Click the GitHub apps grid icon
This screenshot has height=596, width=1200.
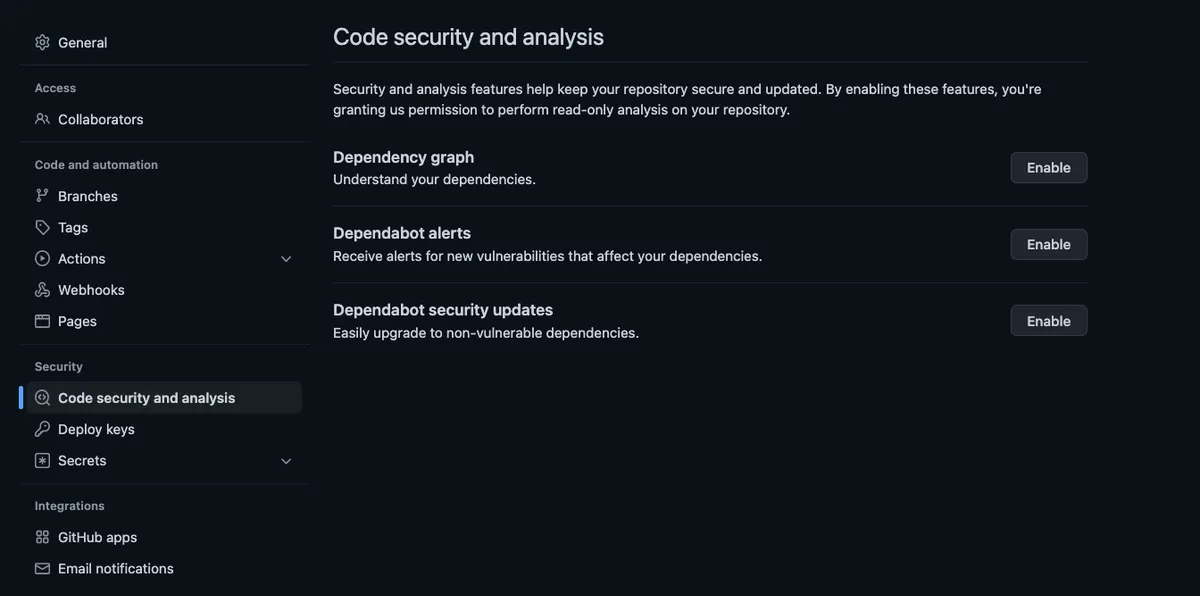pyautogui.click(x=42, y=537)
